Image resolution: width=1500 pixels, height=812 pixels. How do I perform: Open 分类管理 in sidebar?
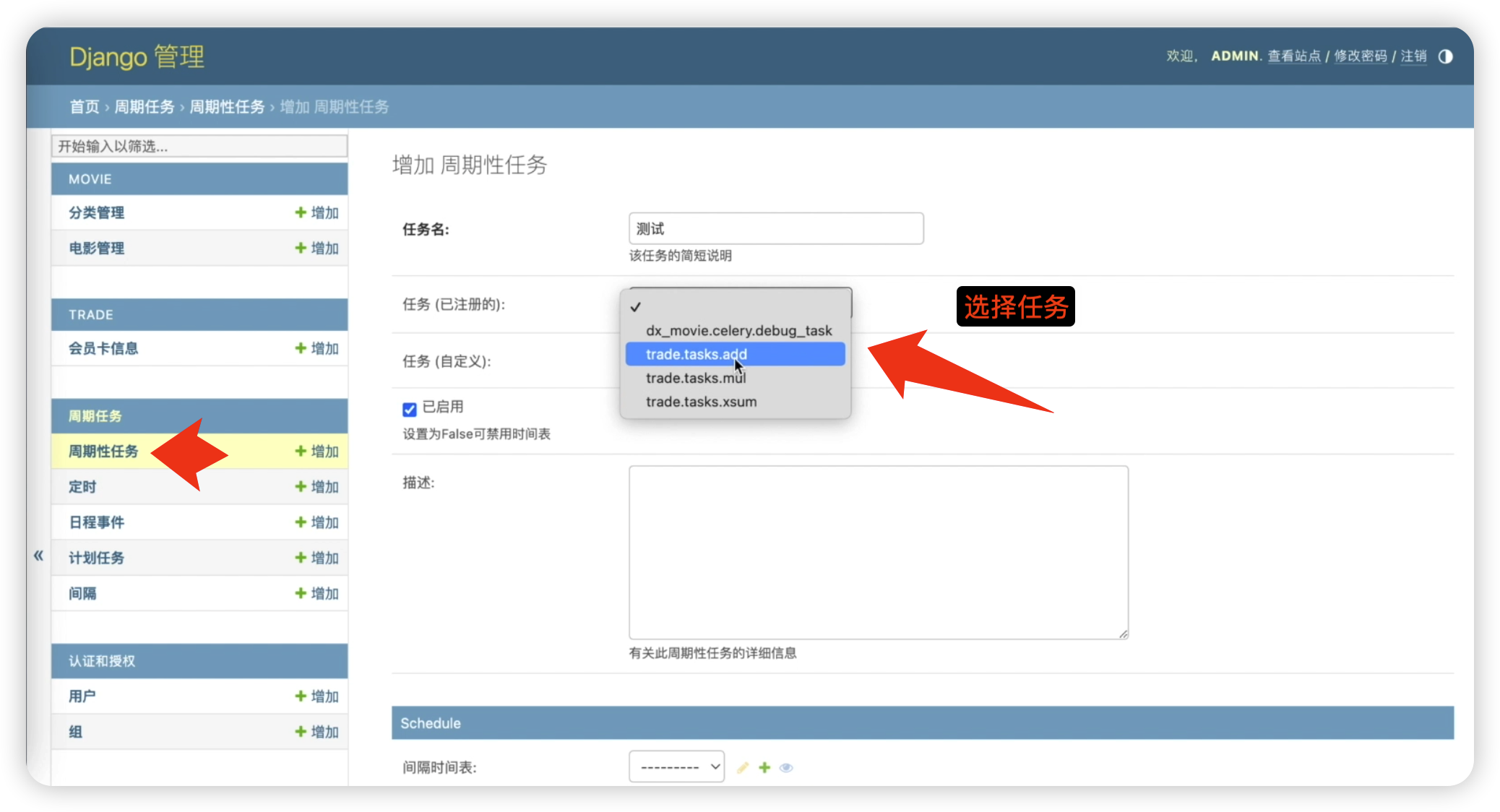tap(97, 212)
